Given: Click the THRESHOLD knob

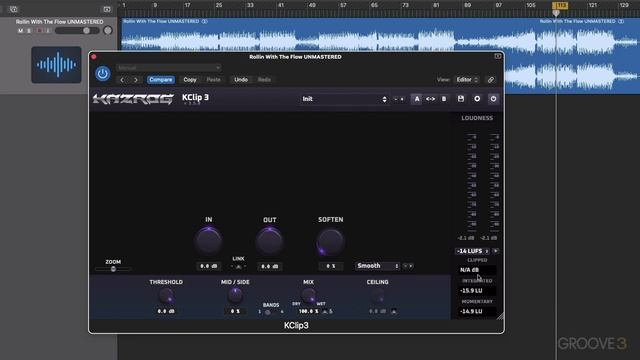Looking at the screenshot, I should pyautogui.click(x=166, y=296).
